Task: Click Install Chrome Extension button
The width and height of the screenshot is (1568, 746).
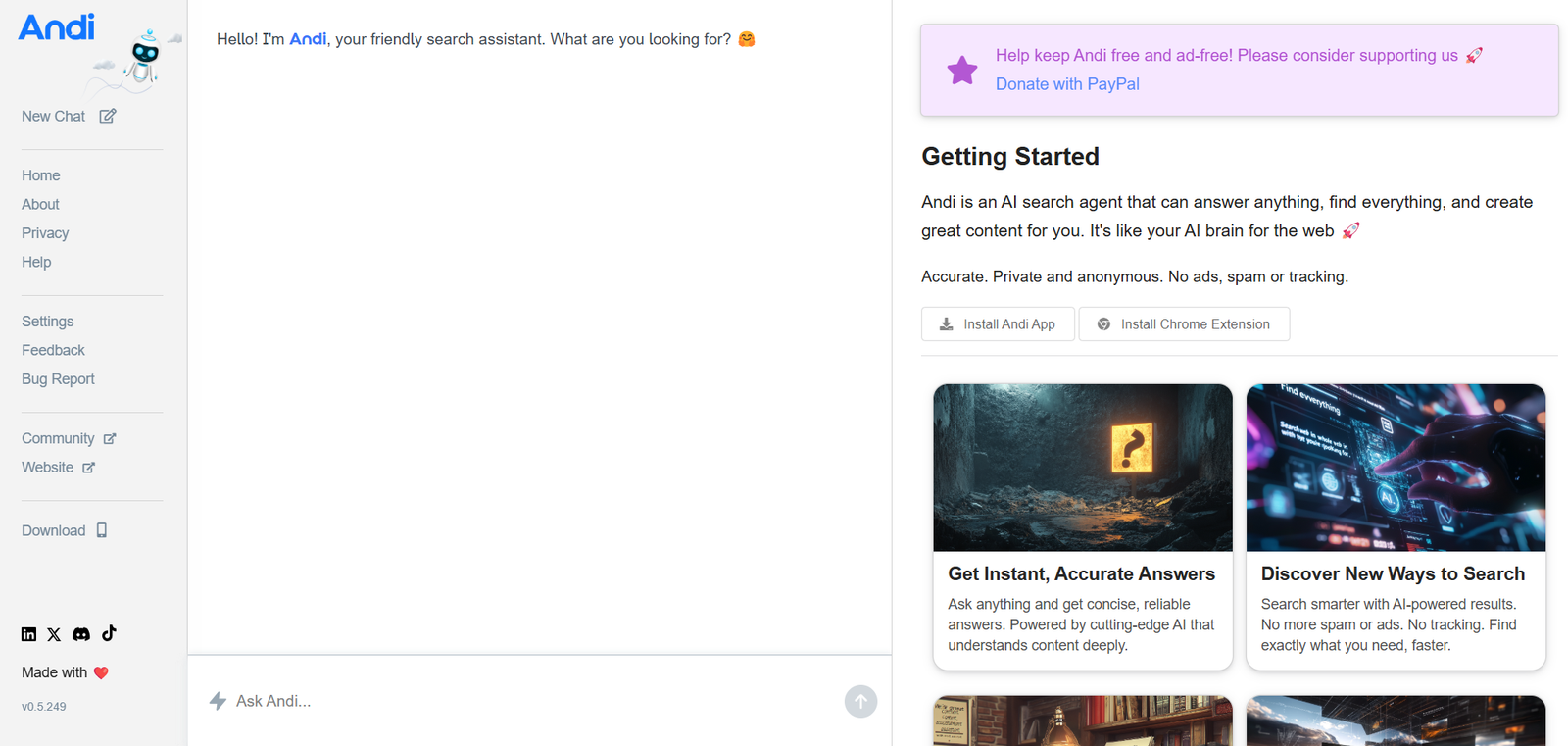Action: (x=1184, y=324)
